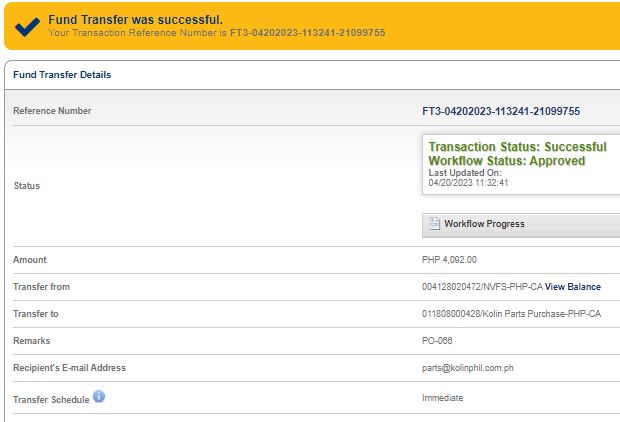Click the Status row label
The width and height of the screenshot is (620, 422).
27,186
